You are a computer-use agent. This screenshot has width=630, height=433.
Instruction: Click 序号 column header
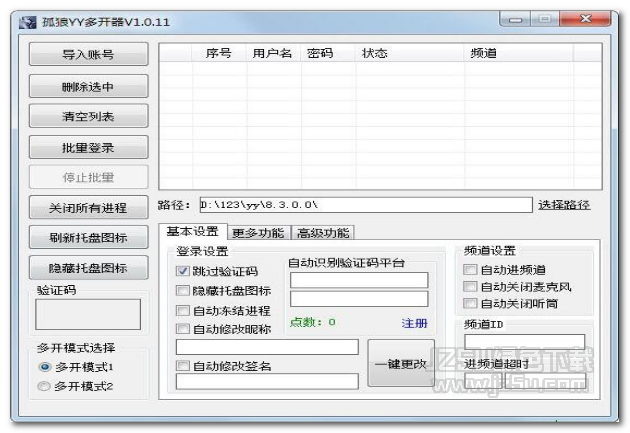tap(219, 53)
